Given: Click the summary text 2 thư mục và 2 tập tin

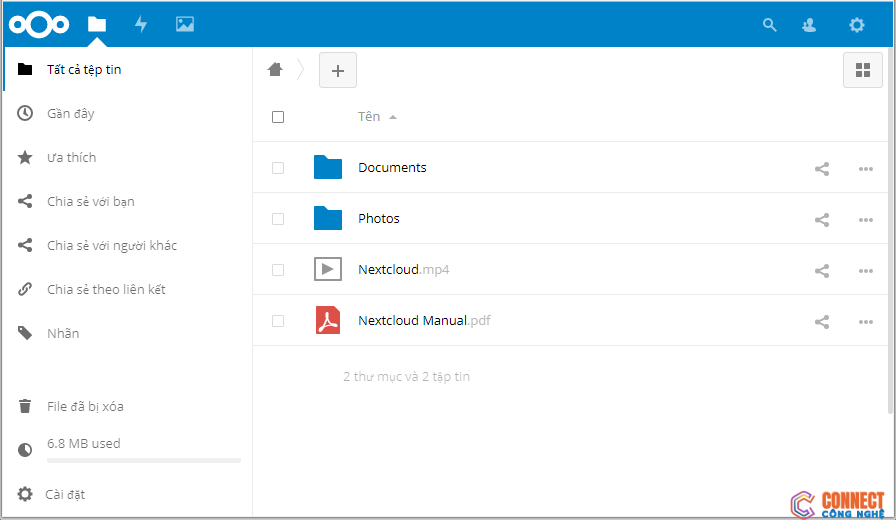Looking at the screenshot, I should 406,377.
